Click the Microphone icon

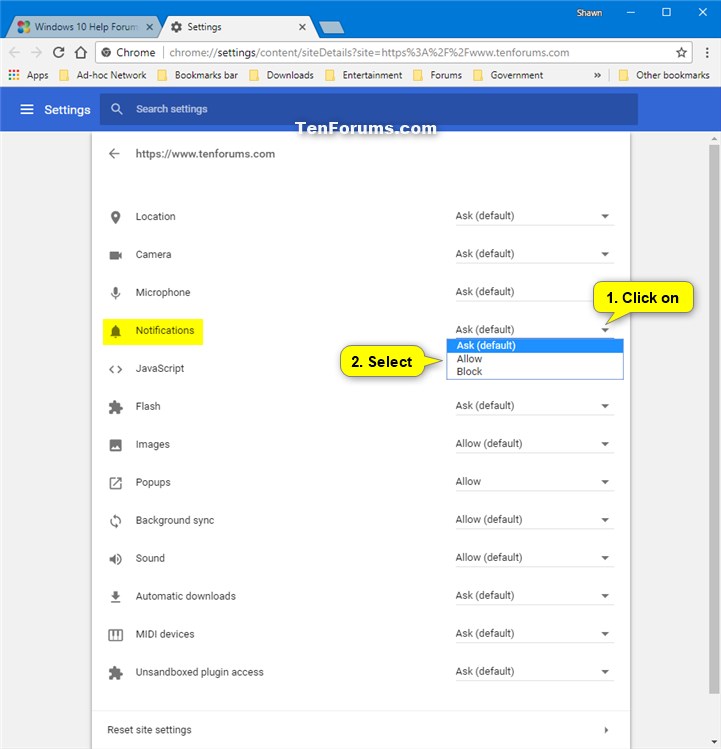pyautogui.click(x=115, y=293)
